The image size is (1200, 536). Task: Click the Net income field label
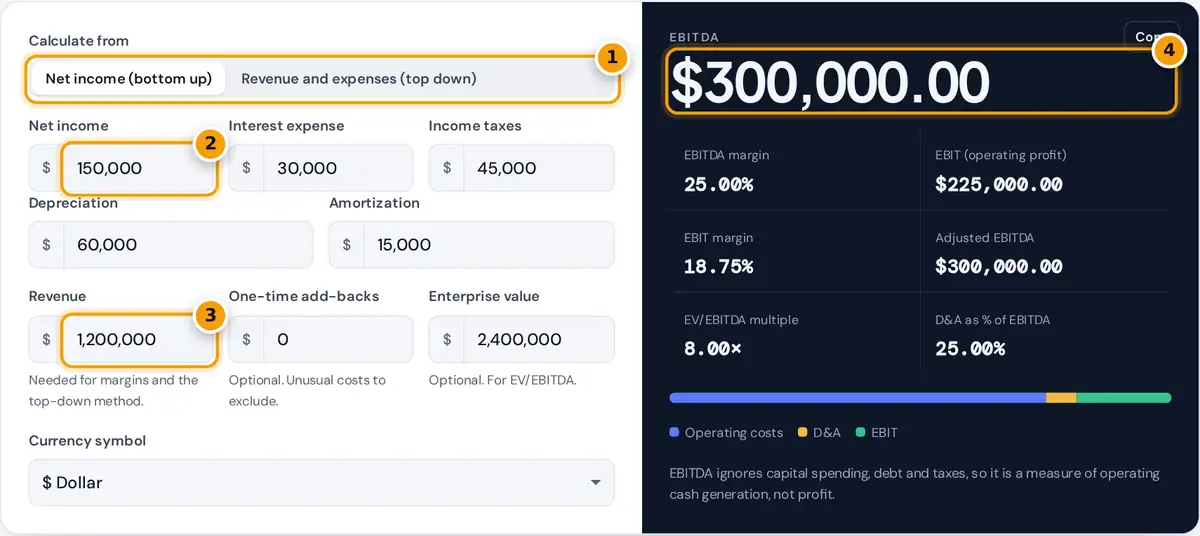[69, 126]
